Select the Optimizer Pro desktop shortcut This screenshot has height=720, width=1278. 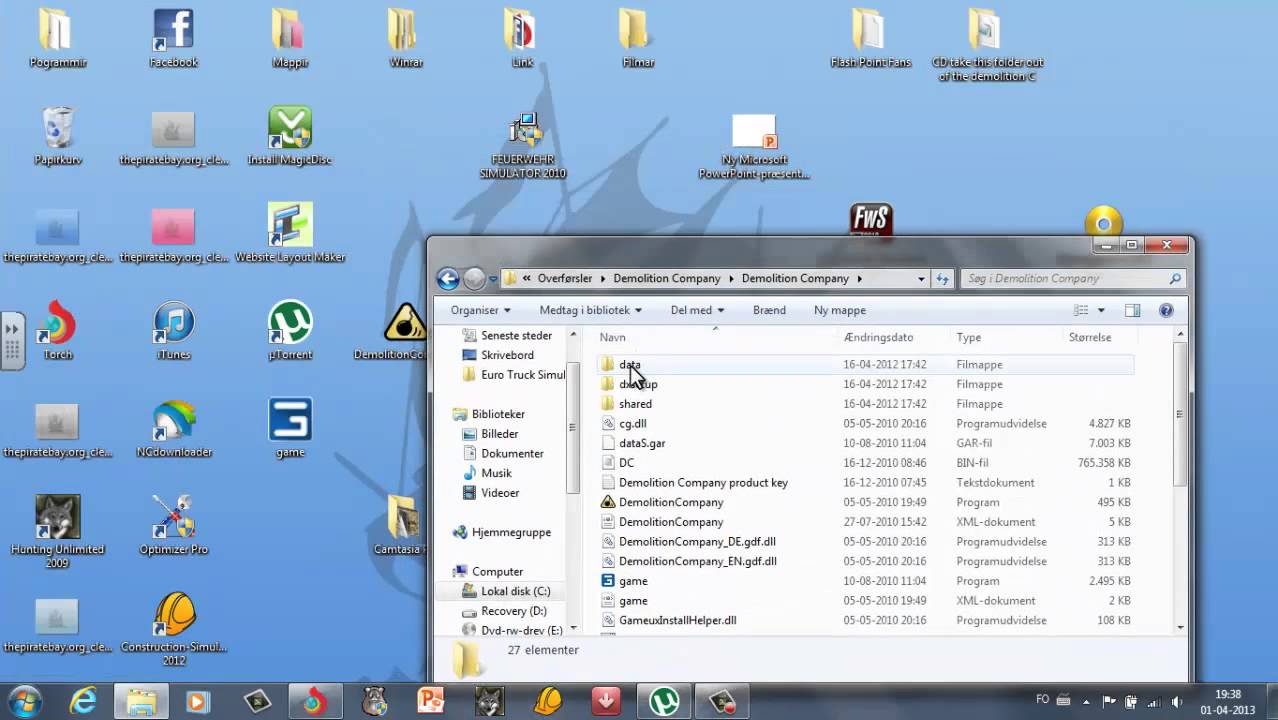point(174,525)
